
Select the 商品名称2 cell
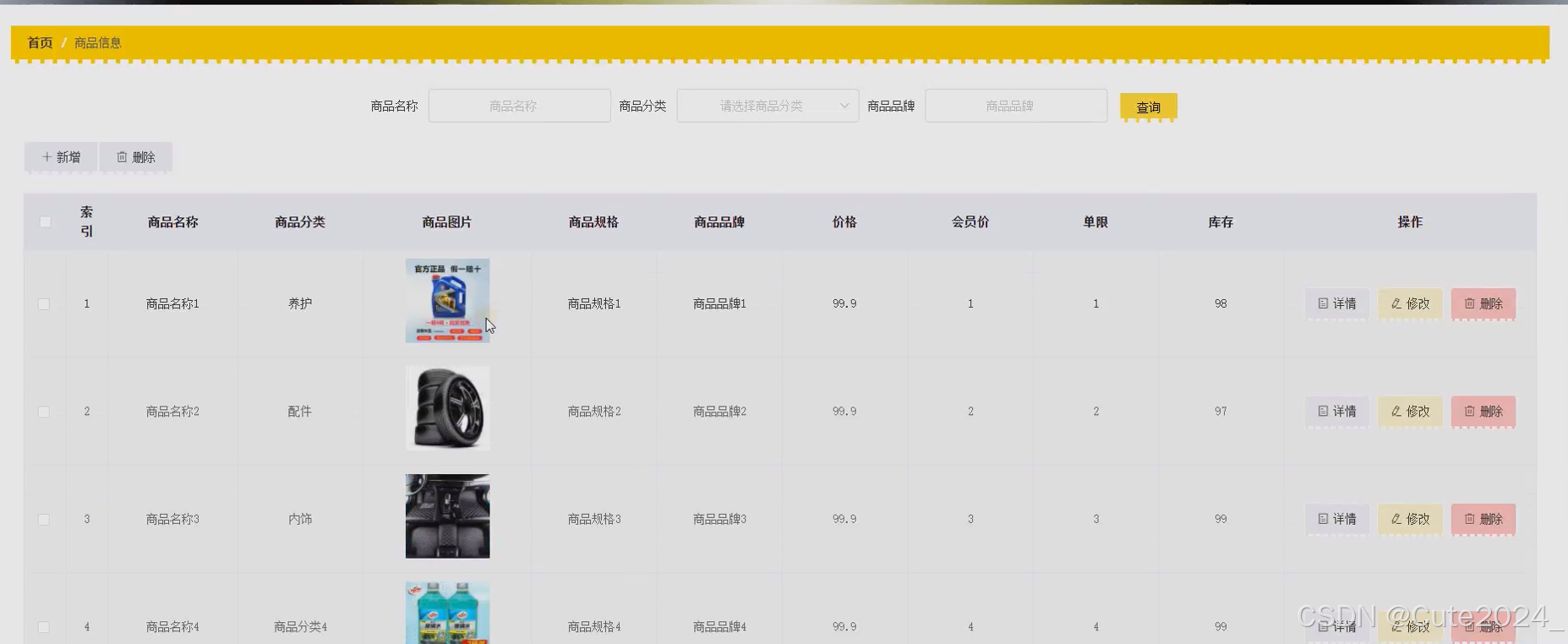coord(172,412)
